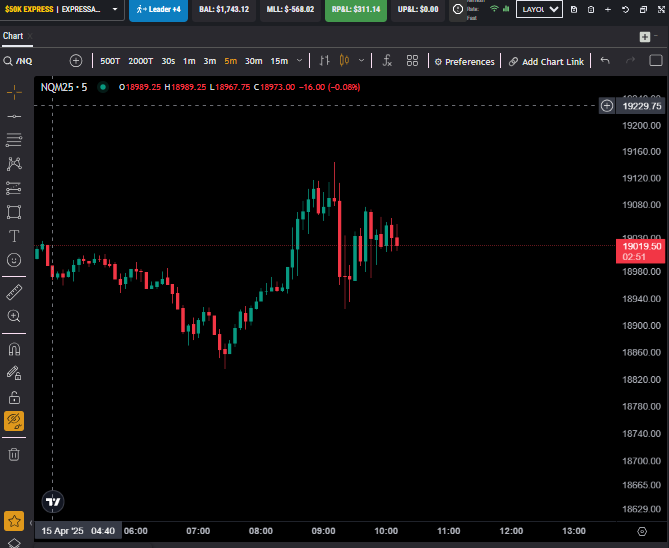Toggle the green market status dot
The image size is (669, 548).
coord(102,87)
